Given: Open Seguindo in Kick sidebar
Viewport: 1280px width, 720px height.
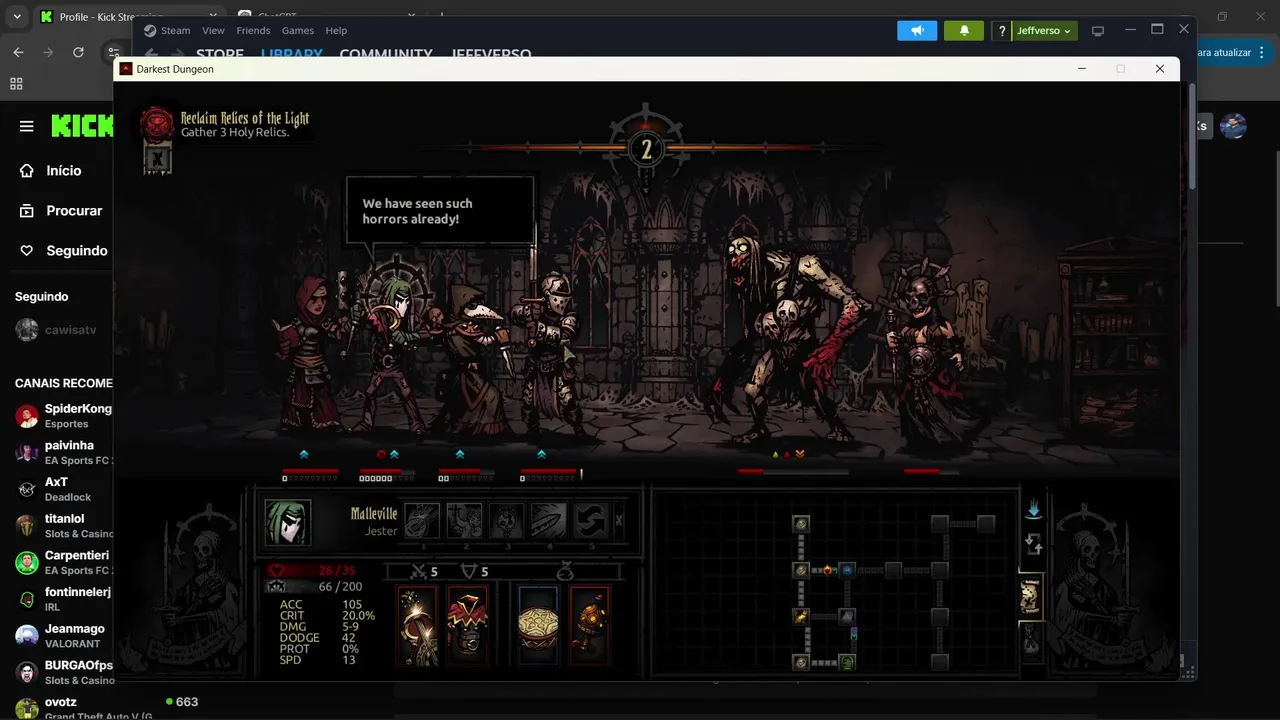Looking at the screenshot, I should click(x=63, y=251).
